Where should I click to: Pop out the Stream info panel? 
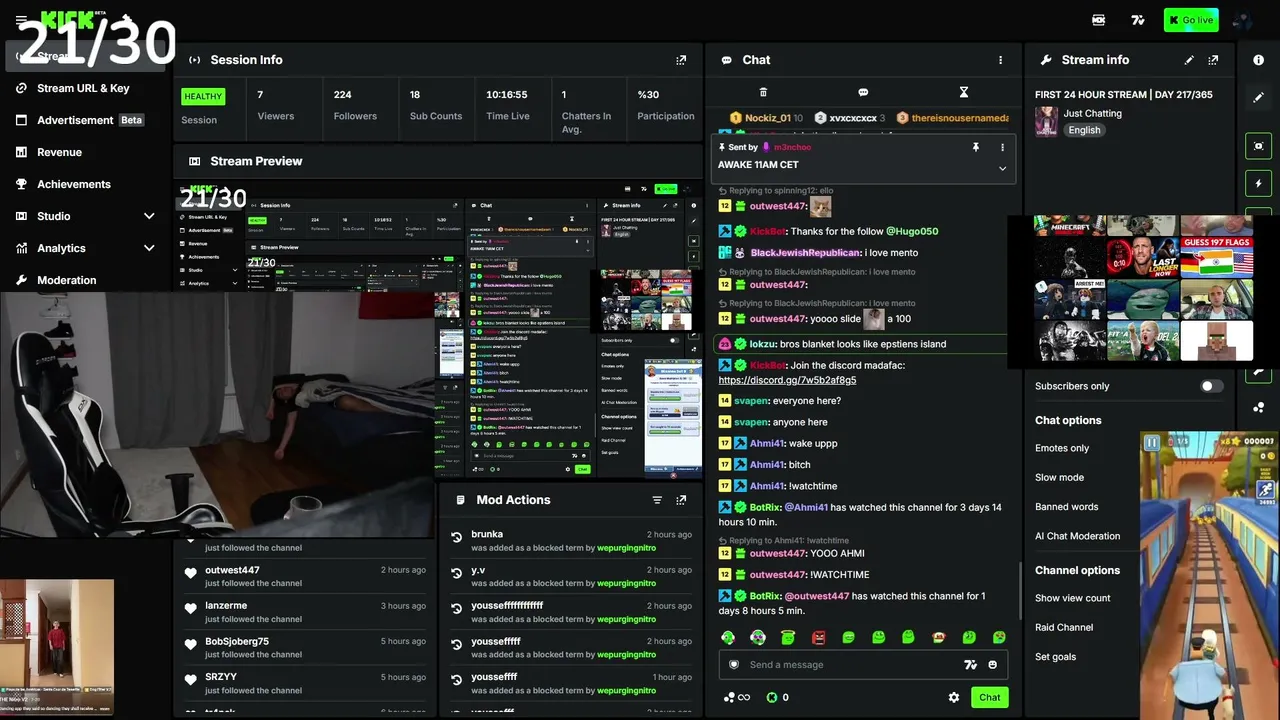(1213, 60)
